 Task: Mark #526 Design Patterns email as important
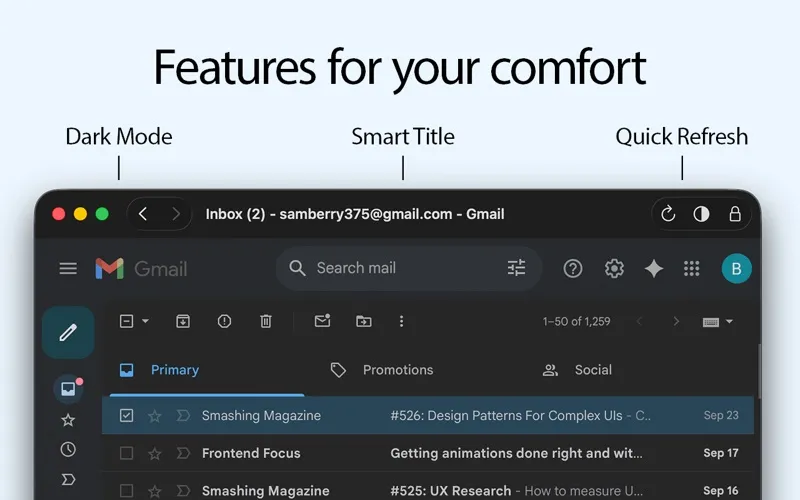pos(183,415)
